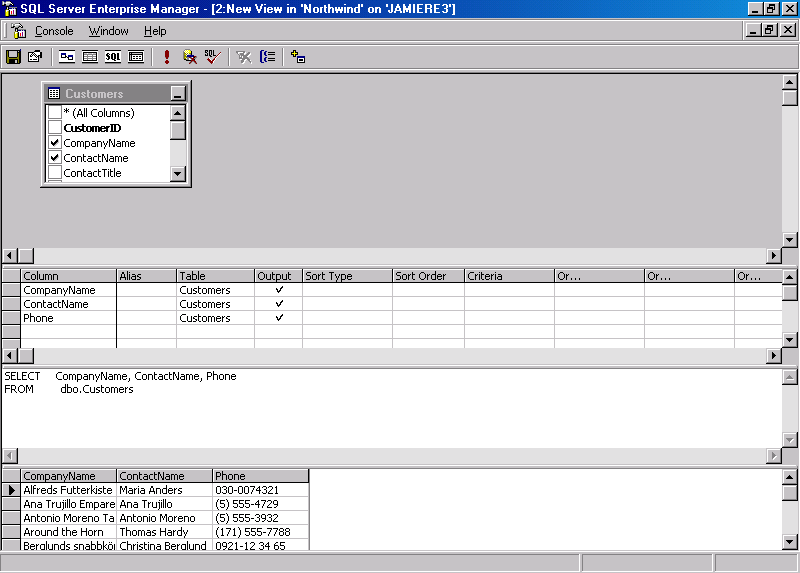
Task: Click the Sort Type cell for CompanyName row
Action: click(x=347, y=290)
